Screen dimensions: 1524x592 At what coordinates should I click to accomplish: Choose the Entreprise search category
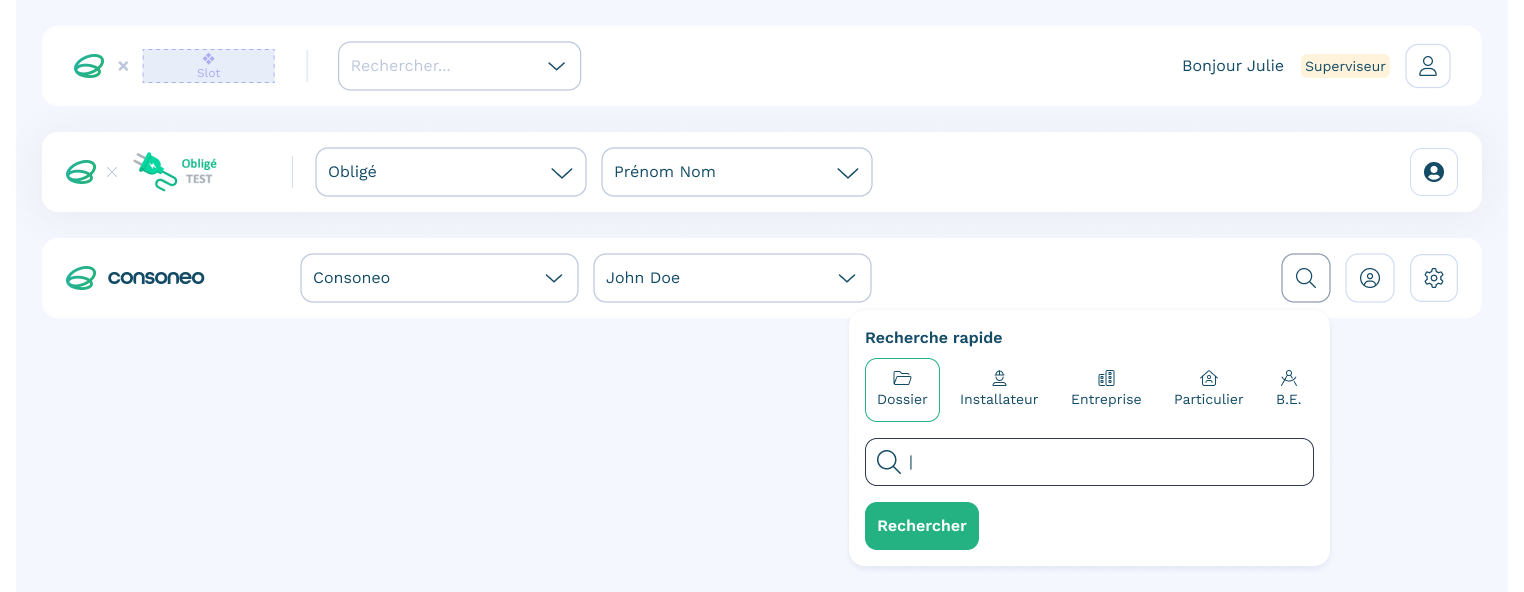[1106, 389]
